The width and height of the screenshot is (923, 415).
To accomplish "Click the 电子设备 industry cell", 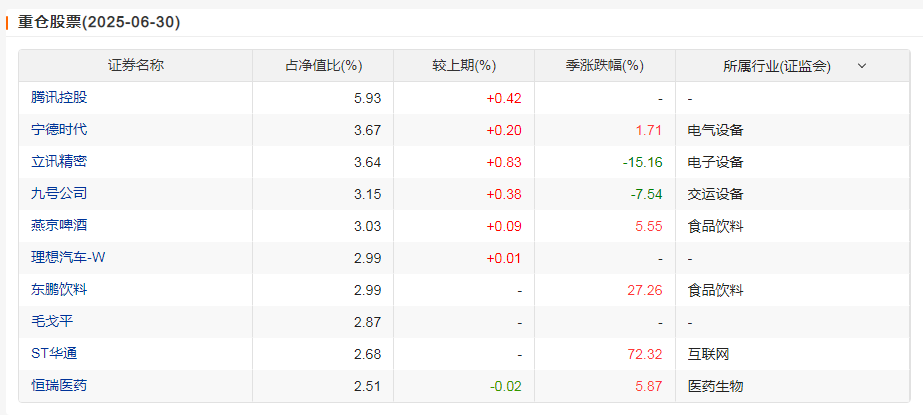I will tap(715, 162).
